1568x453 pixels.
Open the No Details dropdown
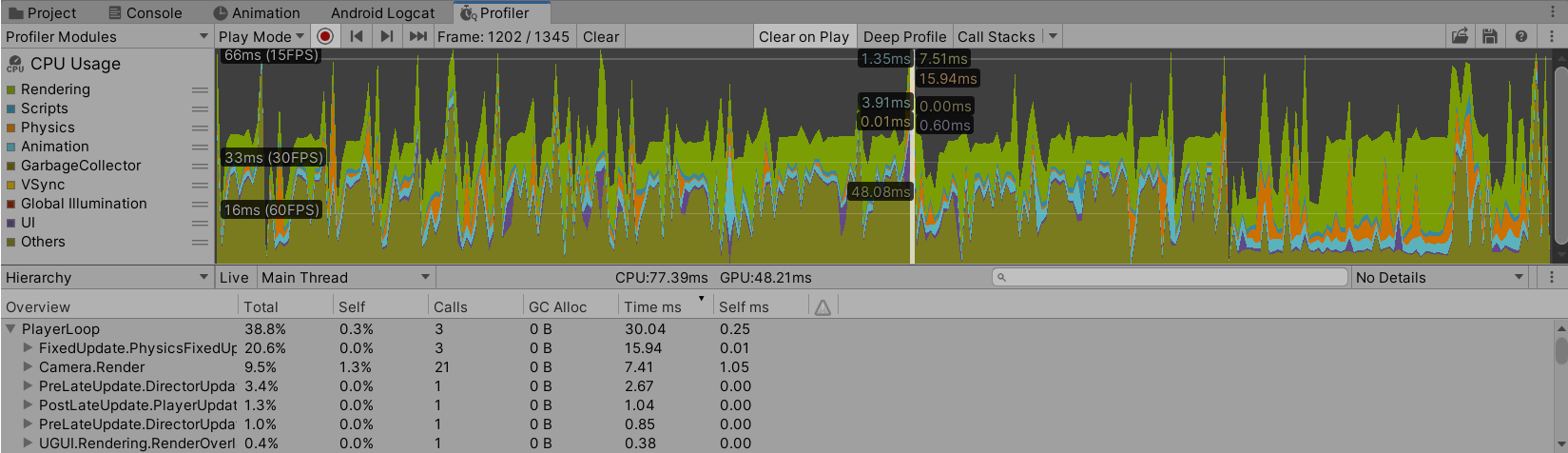(x=1440, y=277)
